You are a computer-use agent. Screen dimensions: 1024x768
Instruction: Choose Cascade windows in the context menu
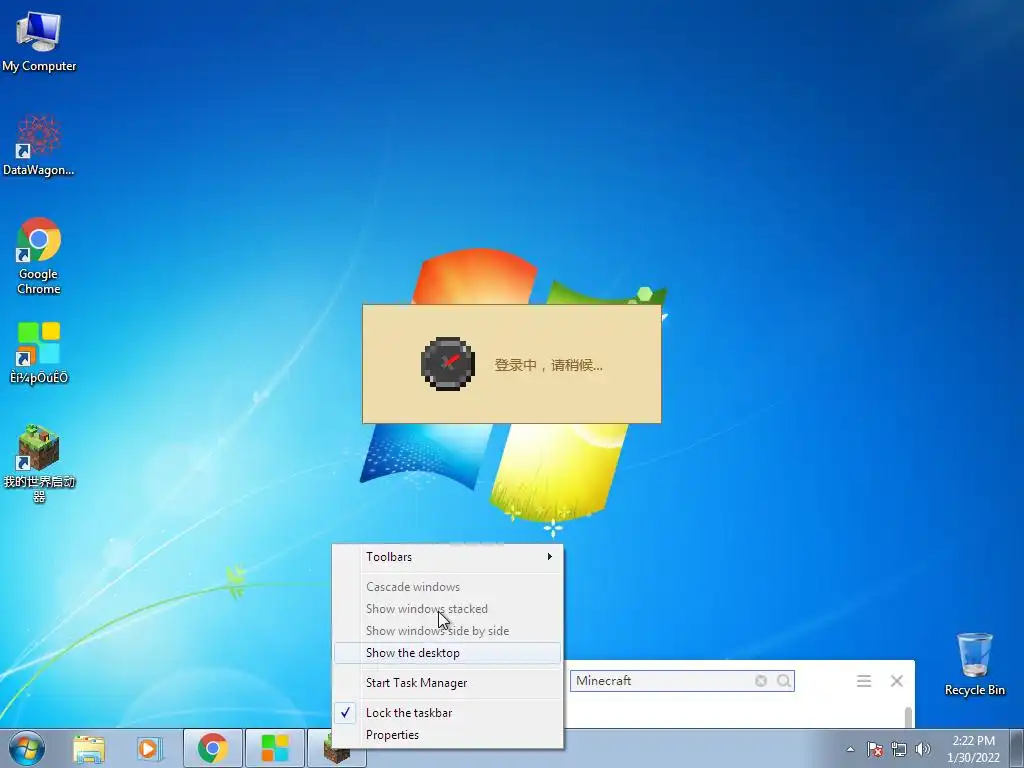click(x=448, y=586)
